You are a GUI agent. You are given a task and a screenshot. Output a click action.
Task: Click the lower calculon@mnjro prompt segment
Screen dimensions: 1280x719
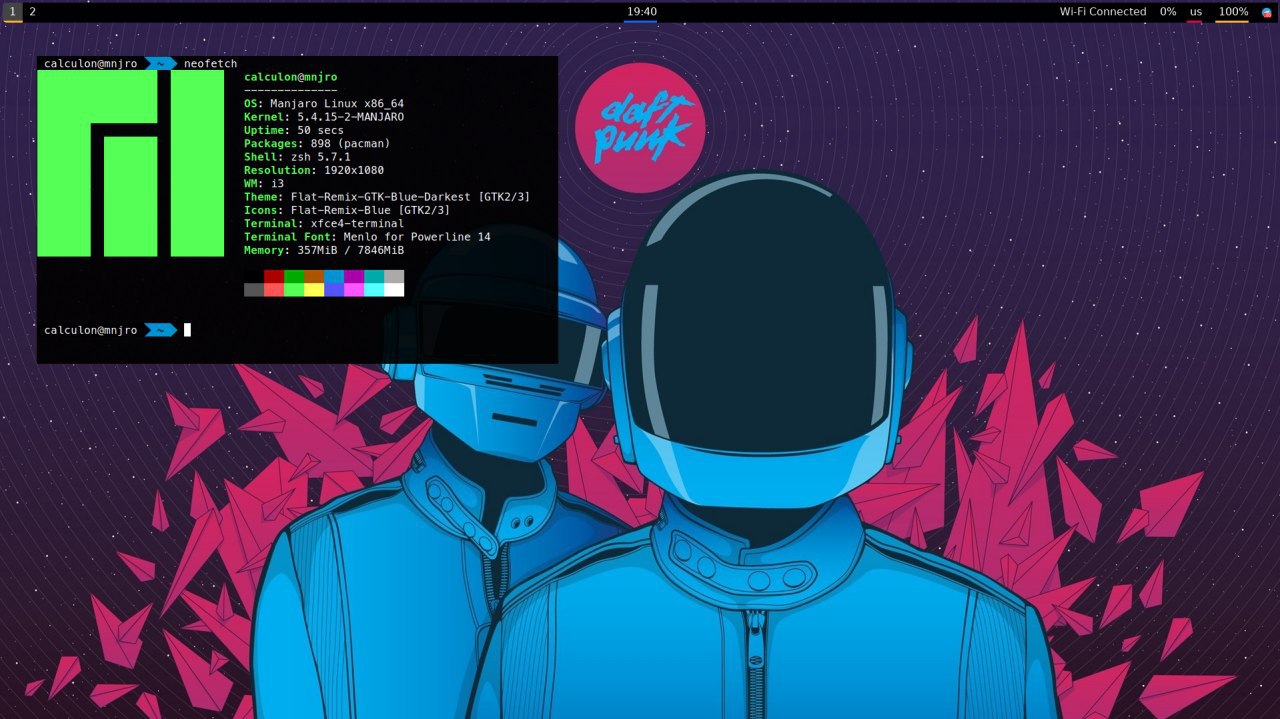tap(91, 330)
